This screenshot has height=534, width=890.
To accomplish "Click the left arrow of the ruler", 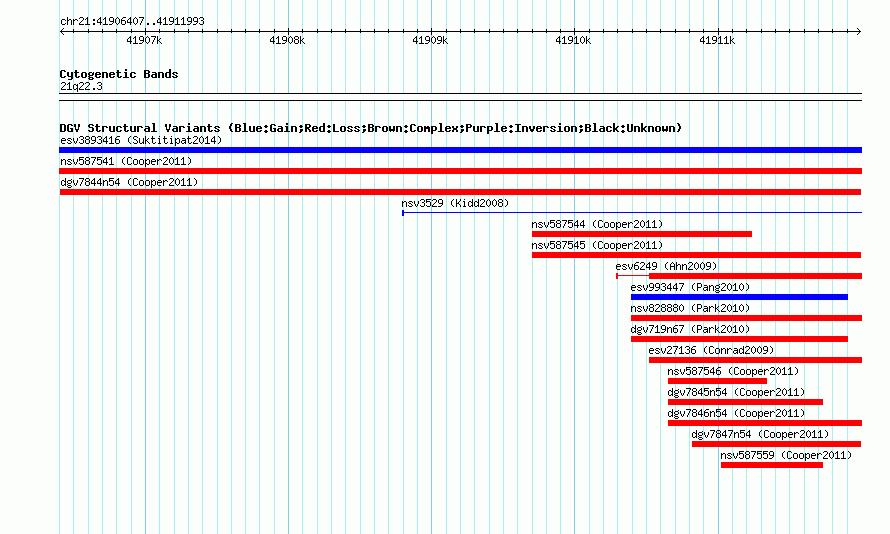I will tap(62, 32).
